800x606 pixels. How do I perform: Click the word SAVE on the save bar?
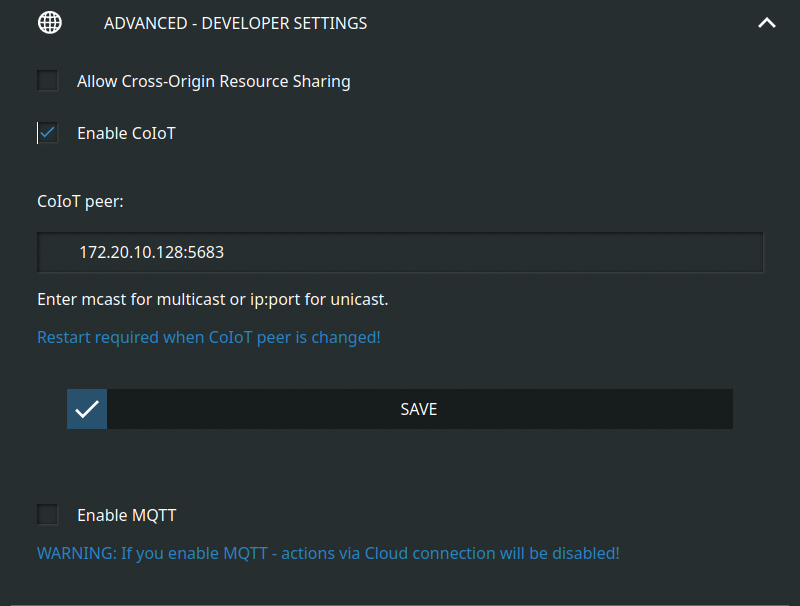click(419, 409)
